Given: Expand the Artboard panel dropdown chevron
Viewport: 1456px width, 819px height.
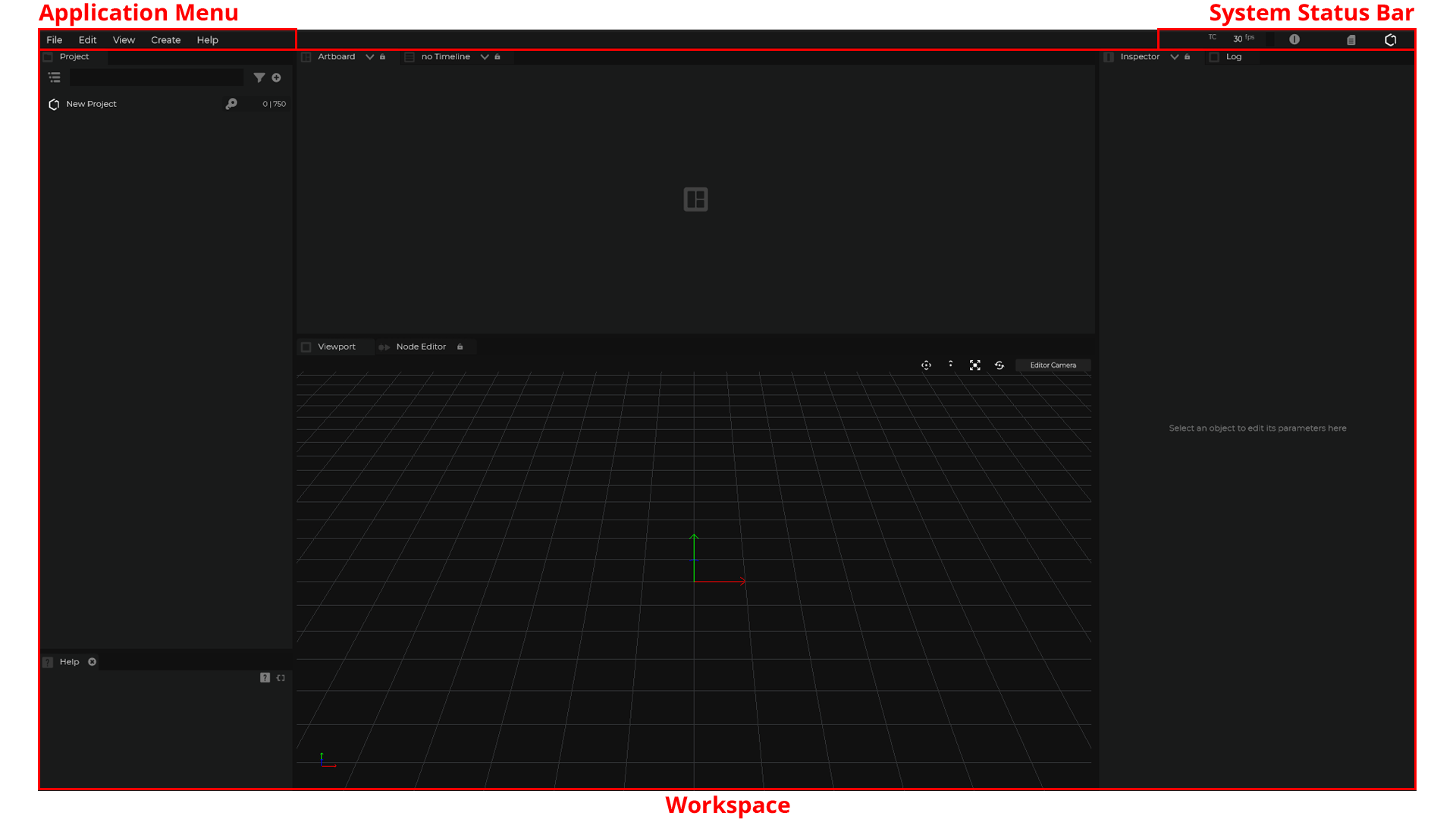Looking at the screenshot, I should click(x=370, y=57).
